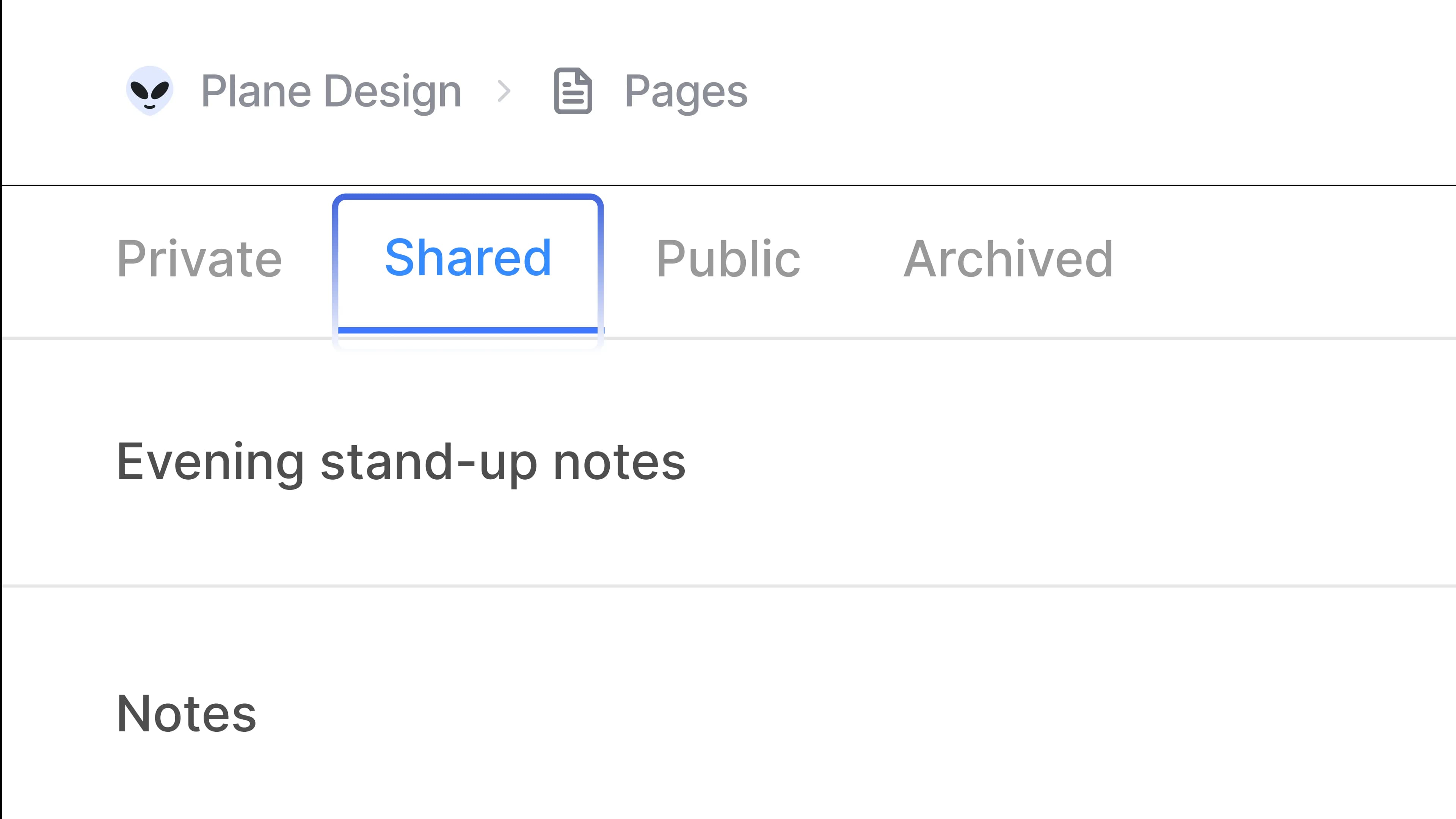This screenshot has height=819, width=1456.
Task: Select the Shared tab
Action: pyautogui.click(x=468, y=259)
